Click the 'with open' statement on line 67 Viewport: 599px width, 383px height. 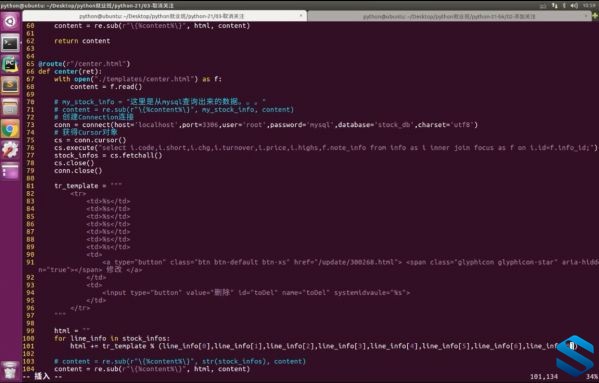click(x=138, y=79)
